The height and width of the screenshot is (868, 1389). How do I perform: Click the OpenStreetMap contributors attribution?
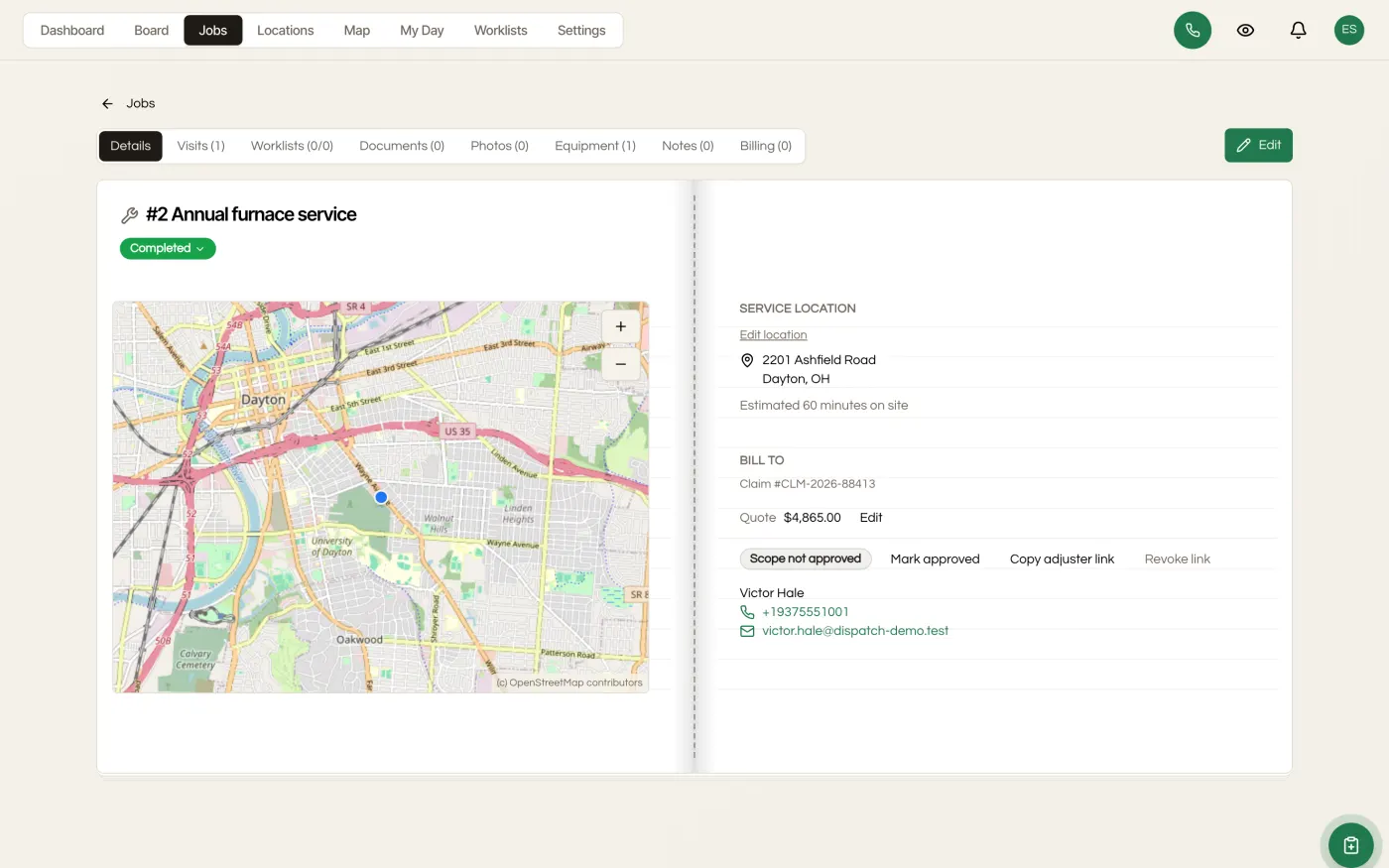570,682
